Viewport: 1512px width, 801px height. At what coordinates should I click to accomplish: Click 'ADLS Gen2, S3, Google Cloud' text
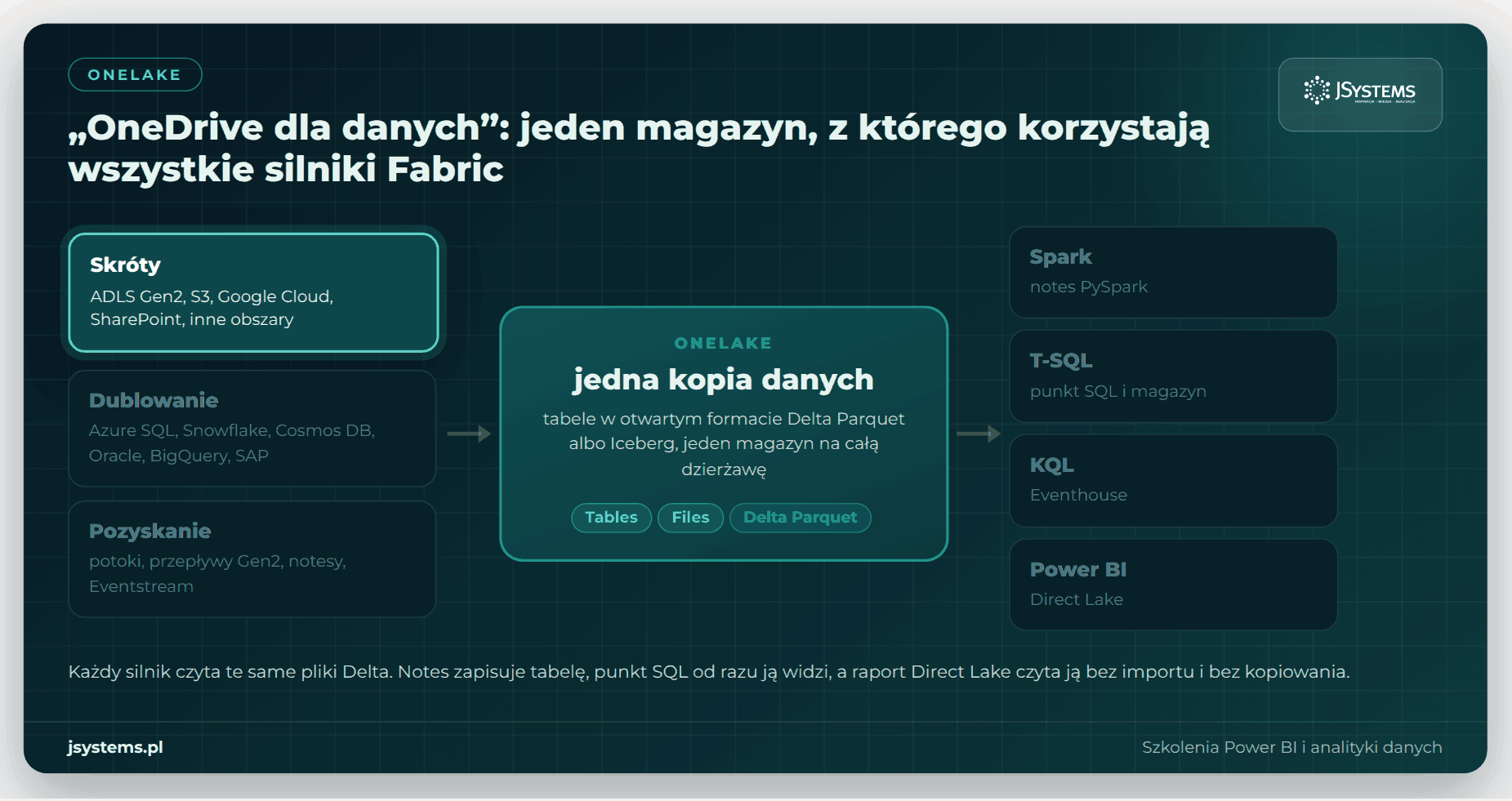(x=212, y=296)
